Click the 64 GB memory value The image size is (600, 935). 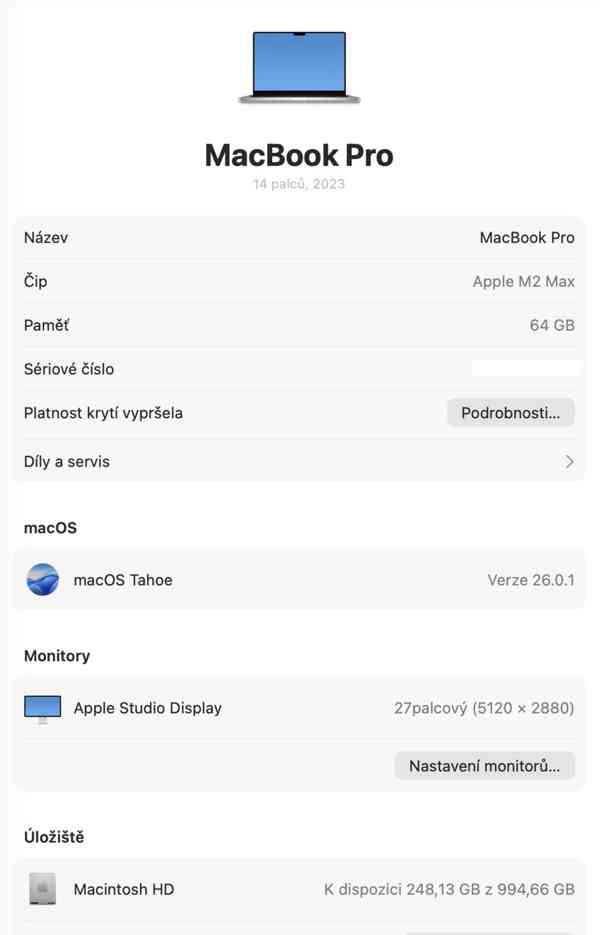(x=552, y=325)
